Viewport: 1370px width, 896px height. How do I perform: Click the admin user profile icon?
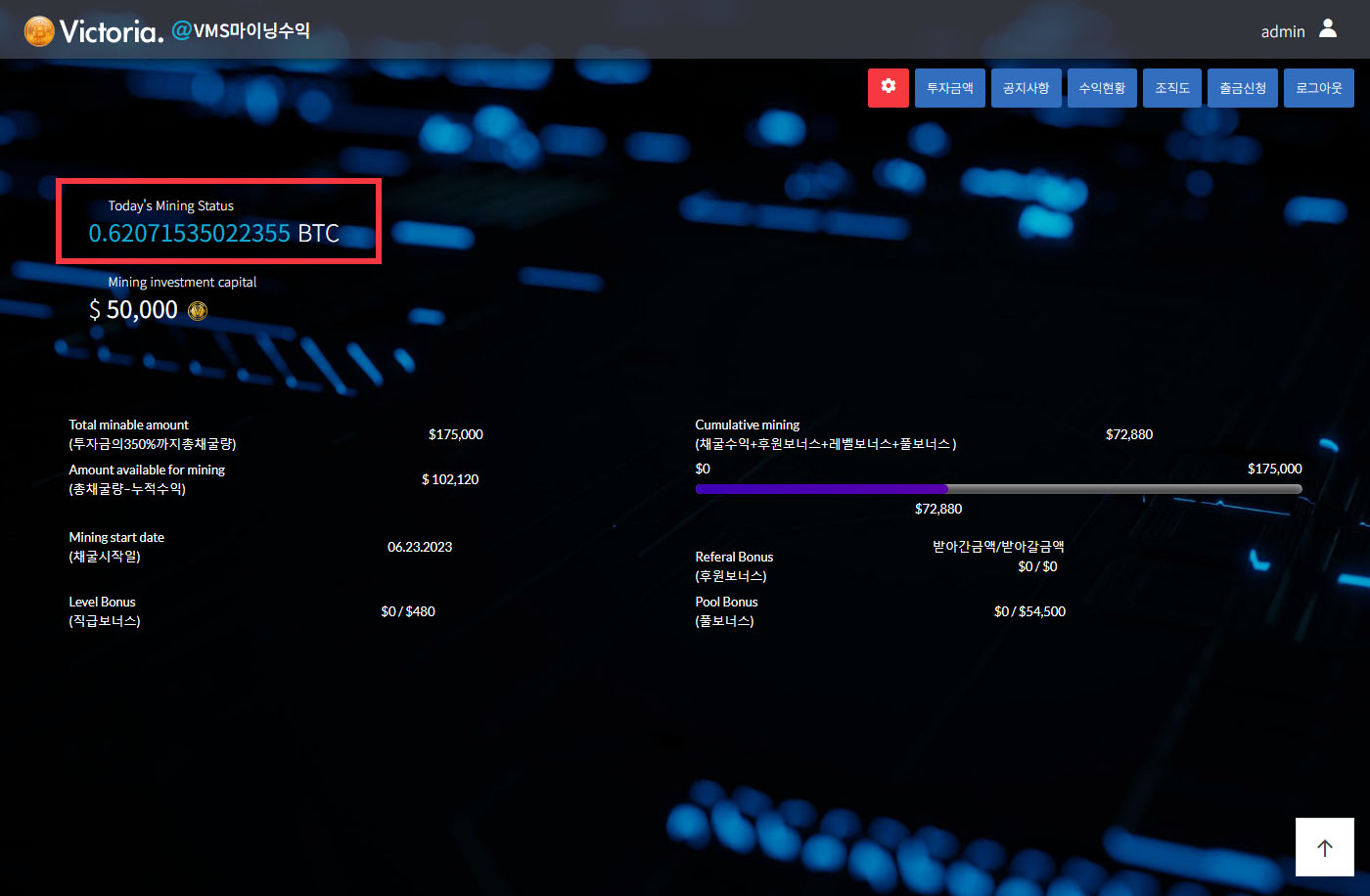coord(1327,29)
